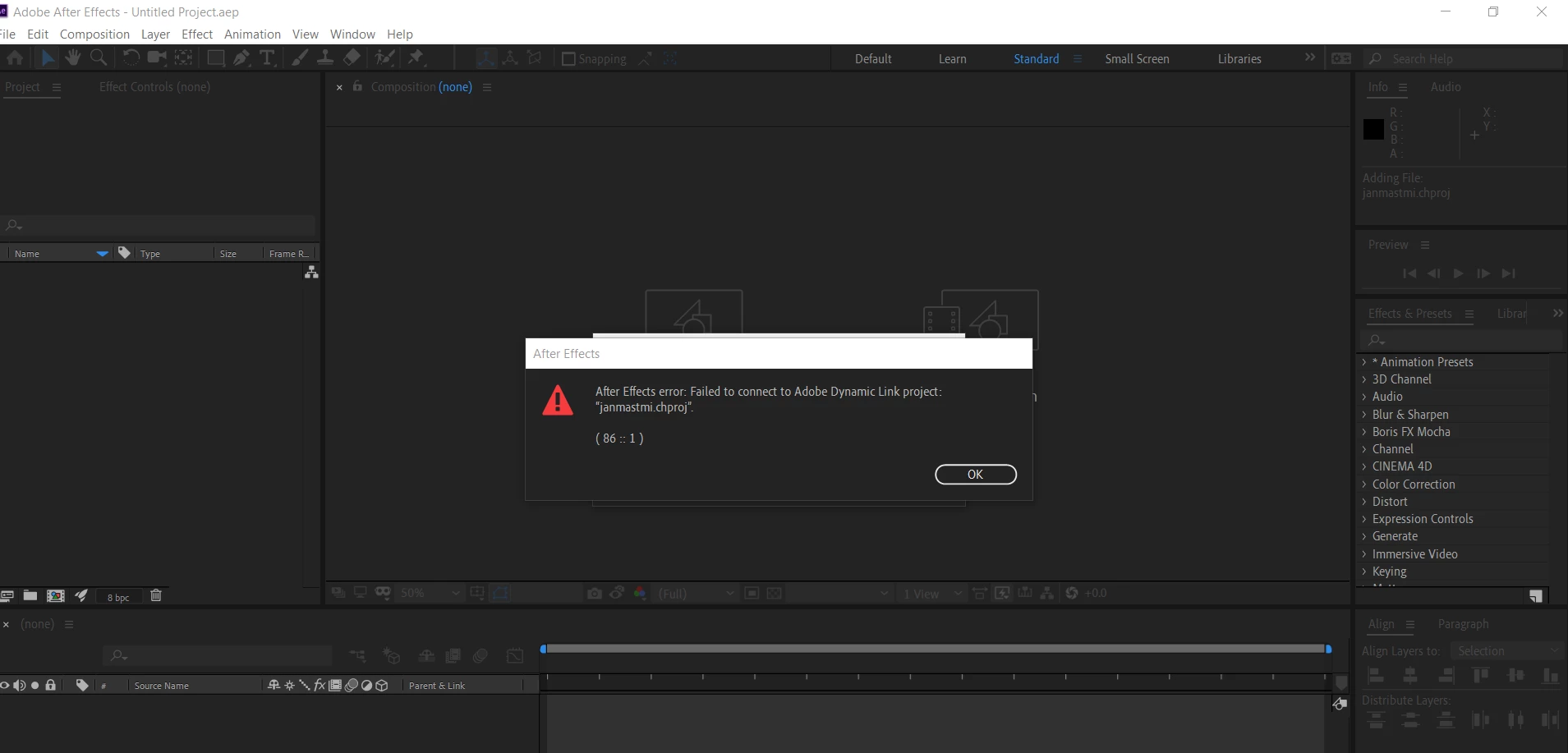The height and width of the screenshot is (753, 1568).
Task: Toggle the video eye column header
Action: (5, 685)
